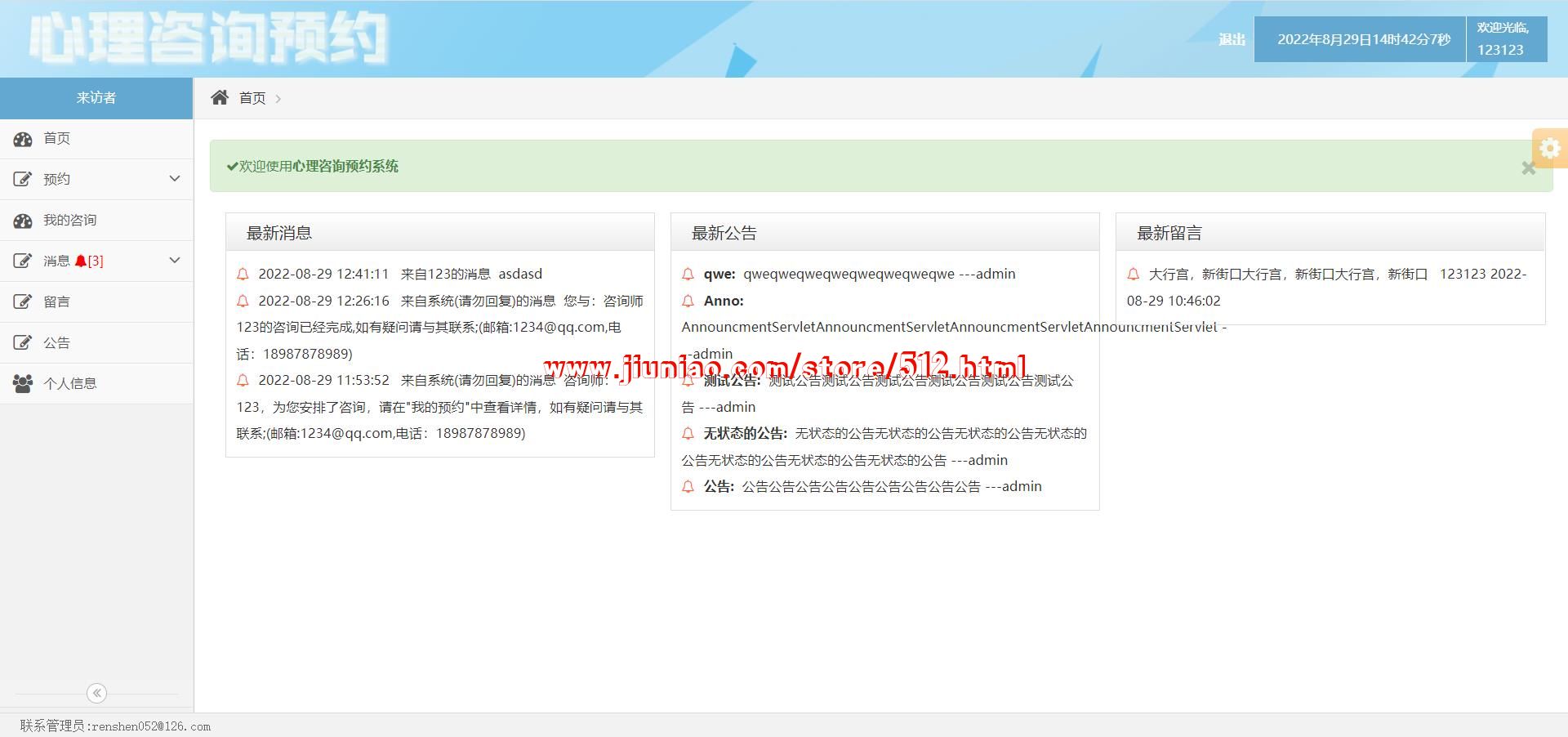Click the edit icon beside 公告
Image resolution: width=1568 pixels, height=737 pixels.
click(23, 343)
